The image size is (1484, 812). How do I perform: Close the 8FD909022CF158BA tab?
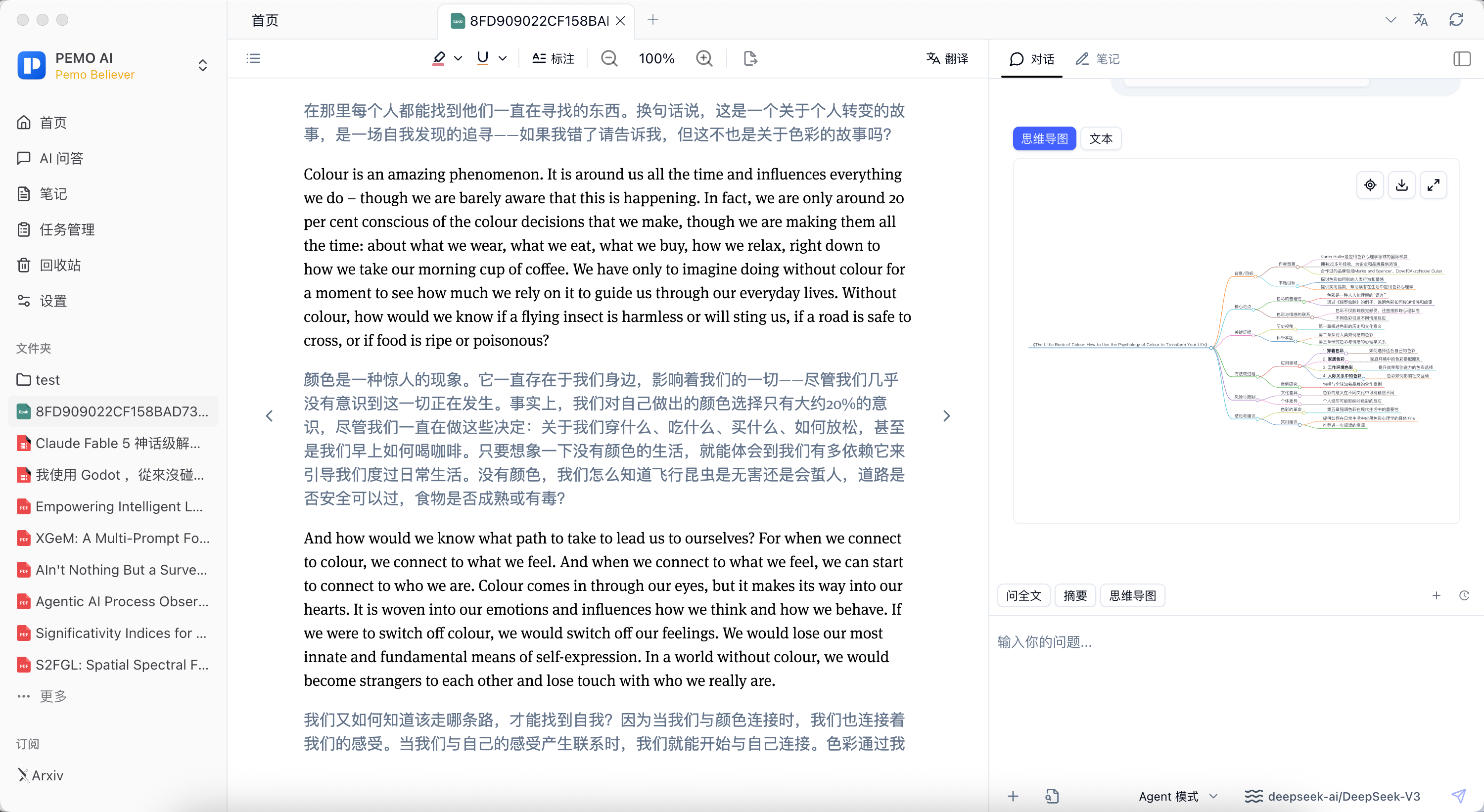click(x=620, y=21)
